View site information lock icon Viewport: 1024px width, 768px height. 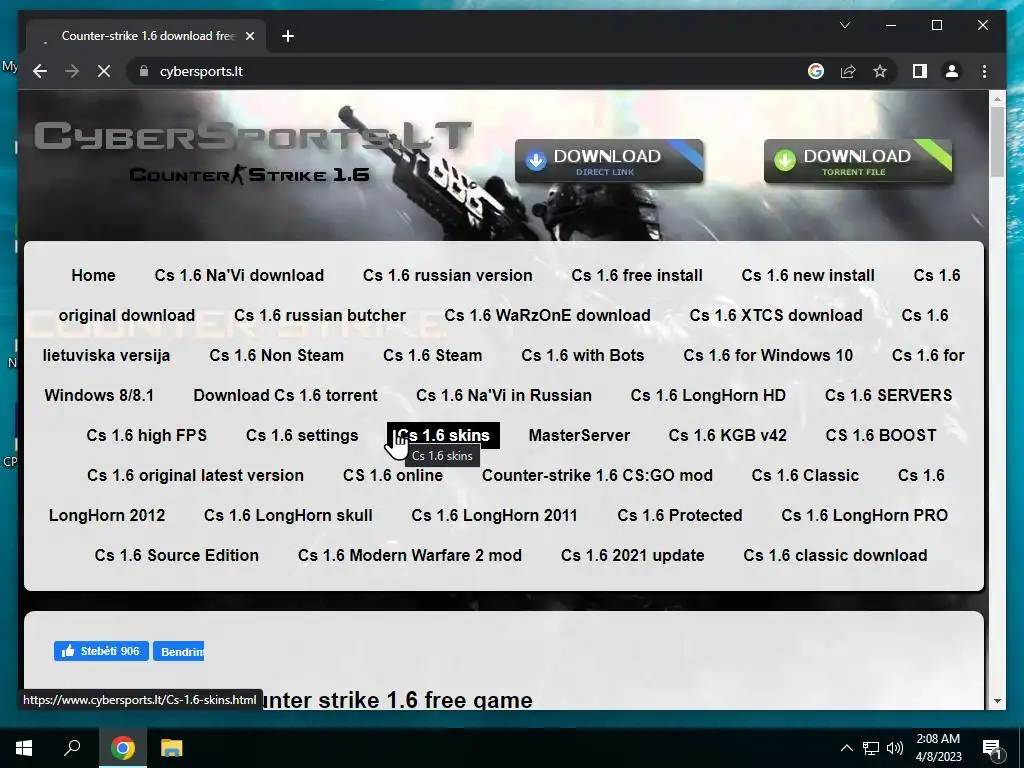(144, 71)
